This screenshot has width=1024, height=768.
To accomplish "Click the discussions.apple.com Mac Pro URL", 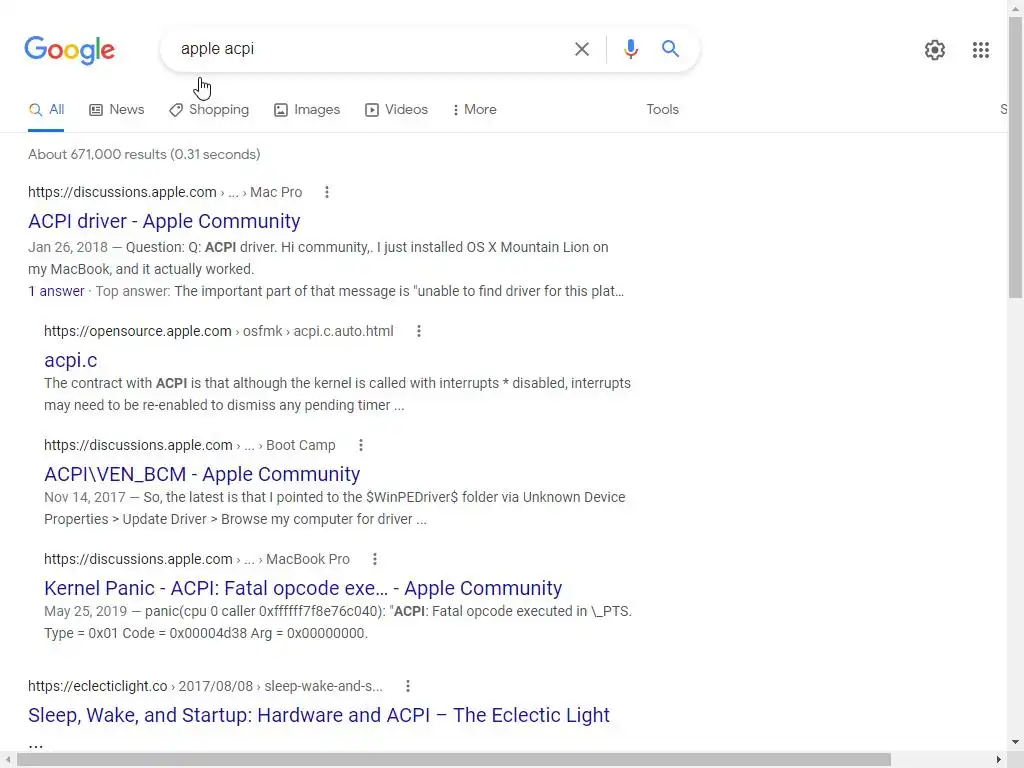I will tap(165, 192).
